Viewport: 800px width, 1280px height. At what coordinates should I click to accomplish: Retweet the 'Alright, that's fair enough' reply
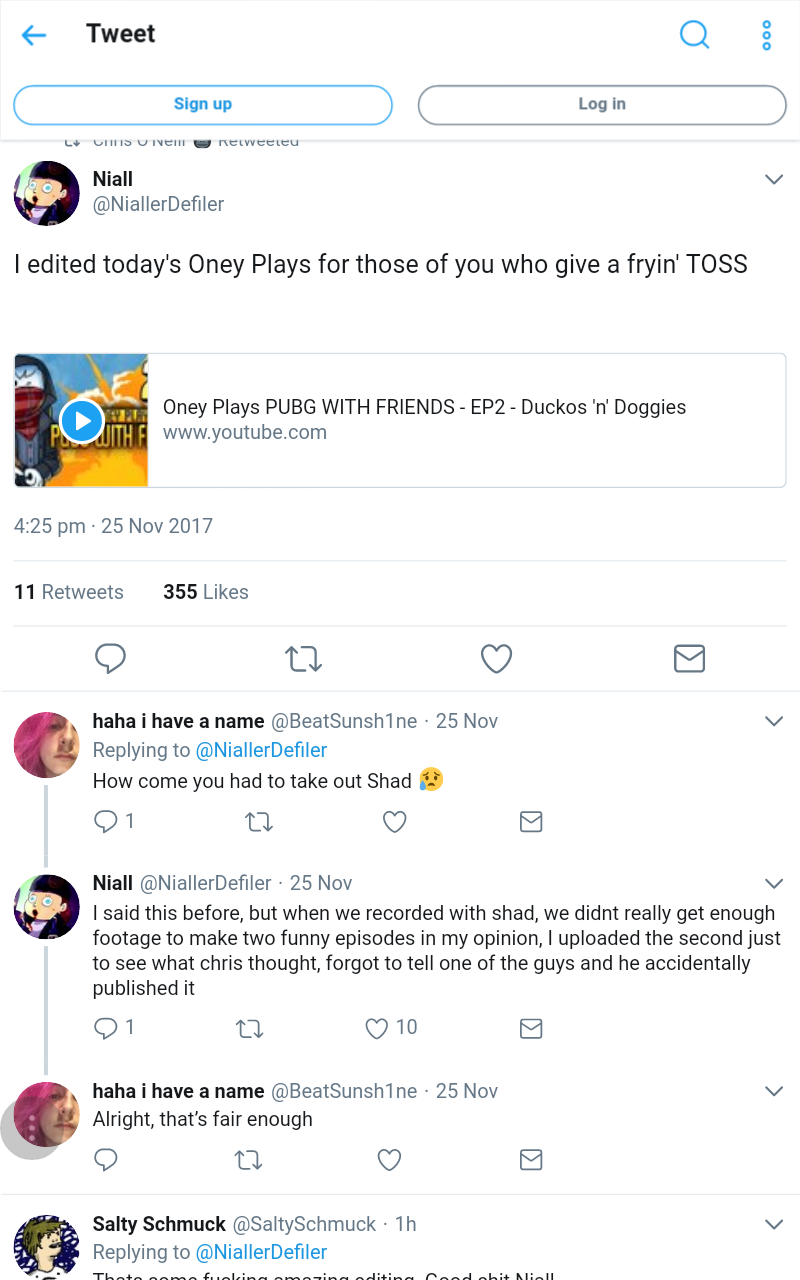pos(248,1160)
